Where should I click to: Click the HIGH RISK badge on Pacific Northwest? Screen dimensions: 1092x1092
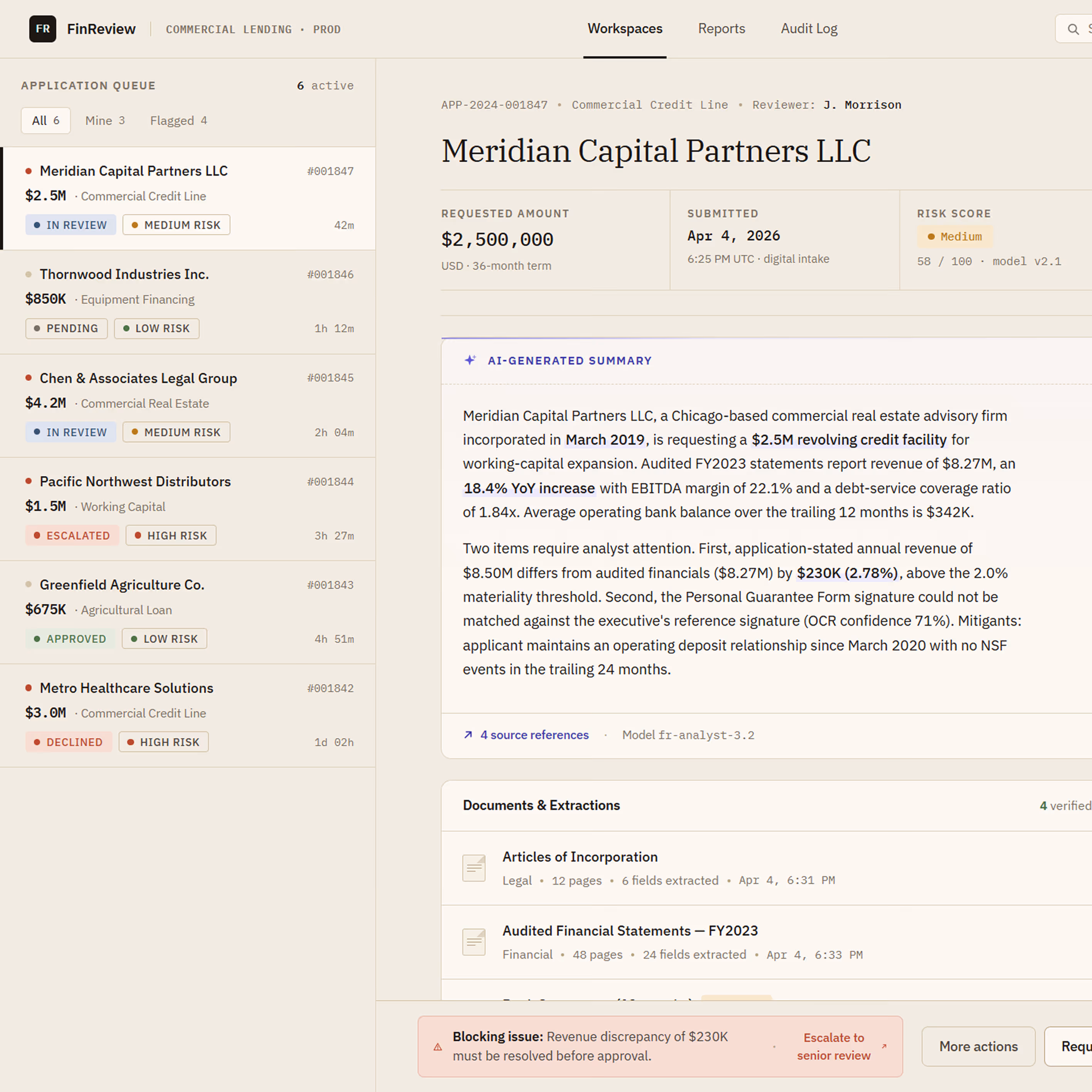pyautogui.click(x=171, y=535)
